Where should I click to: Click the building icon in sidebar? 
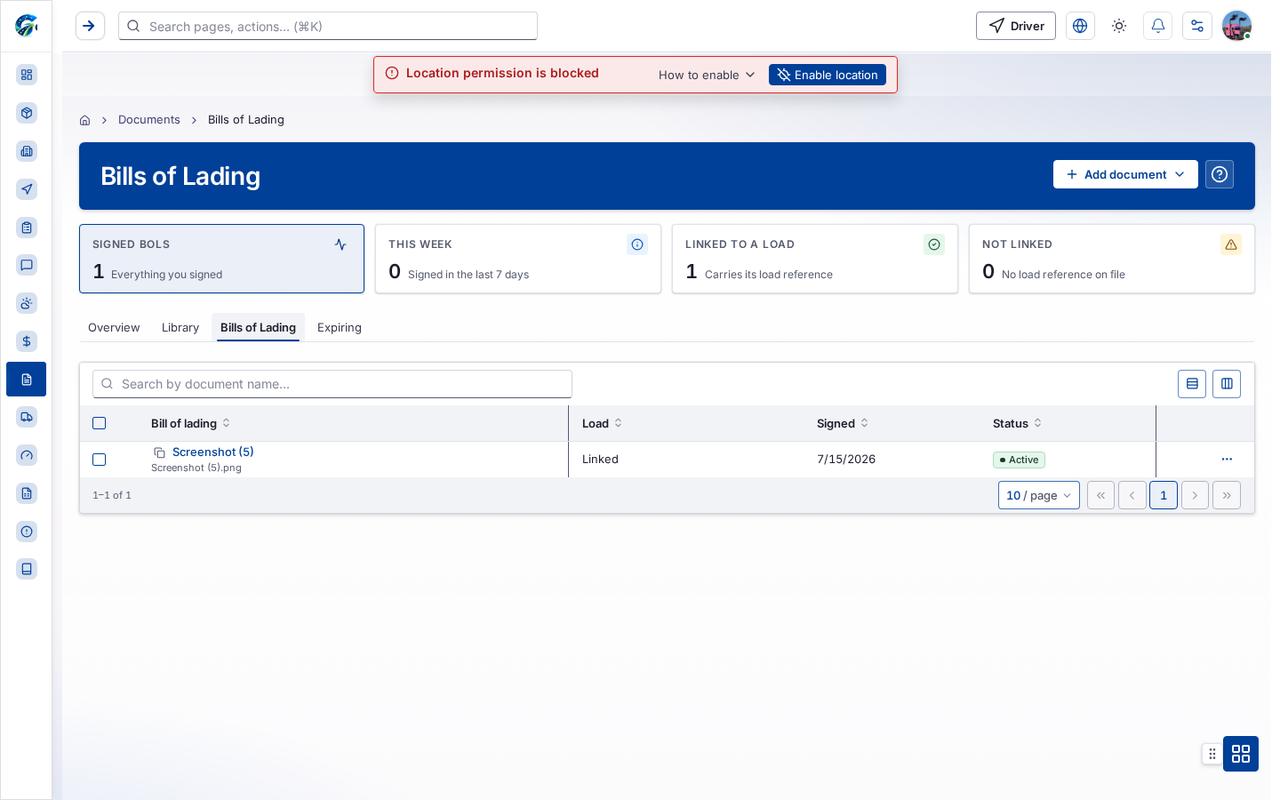click(27, 151)
